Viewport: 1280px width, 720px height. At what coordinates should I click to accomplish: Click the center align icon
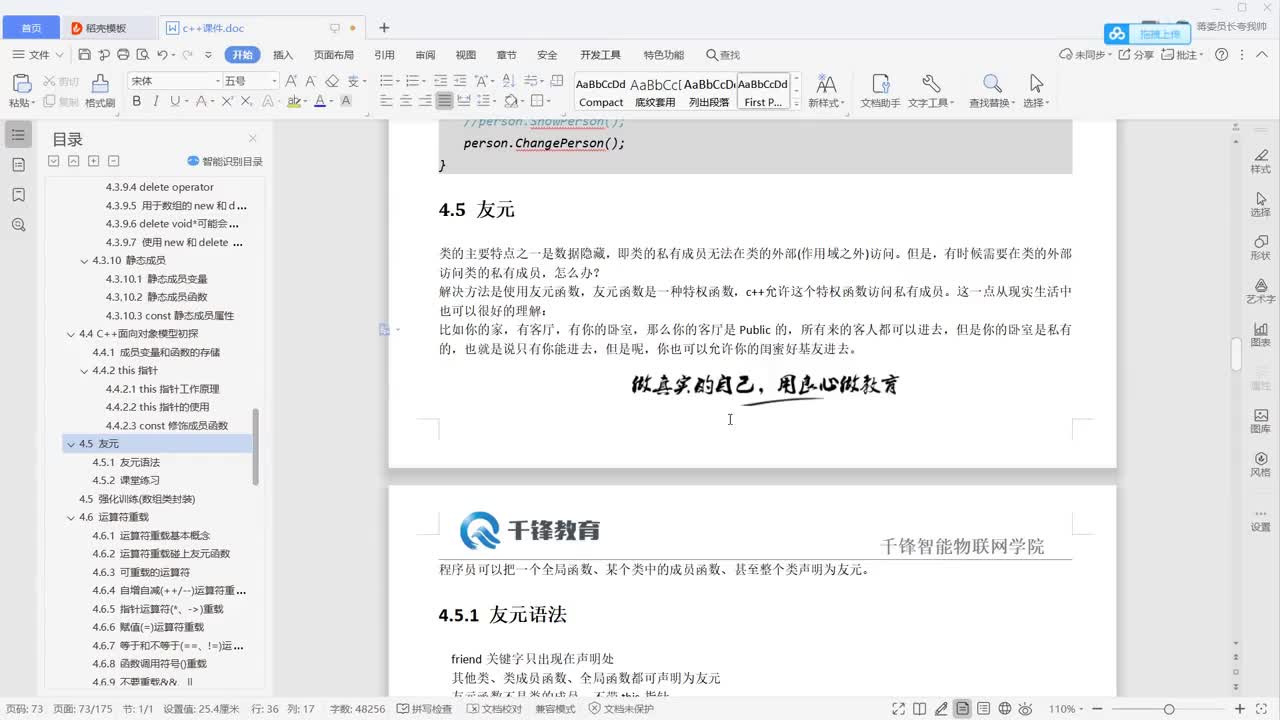406,101
